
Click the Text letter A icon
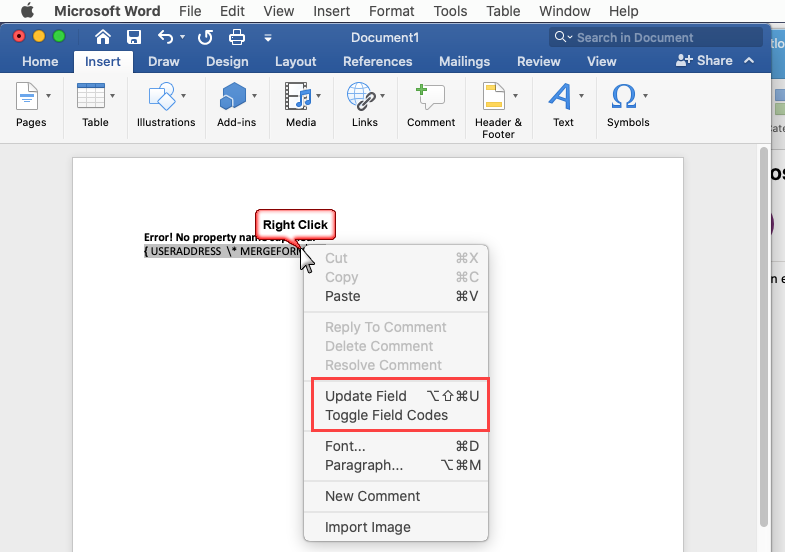(560, 96)
